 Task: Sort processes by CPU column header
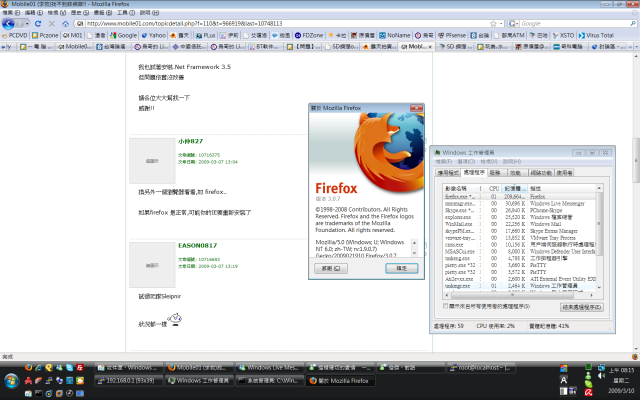coord(494,189)
